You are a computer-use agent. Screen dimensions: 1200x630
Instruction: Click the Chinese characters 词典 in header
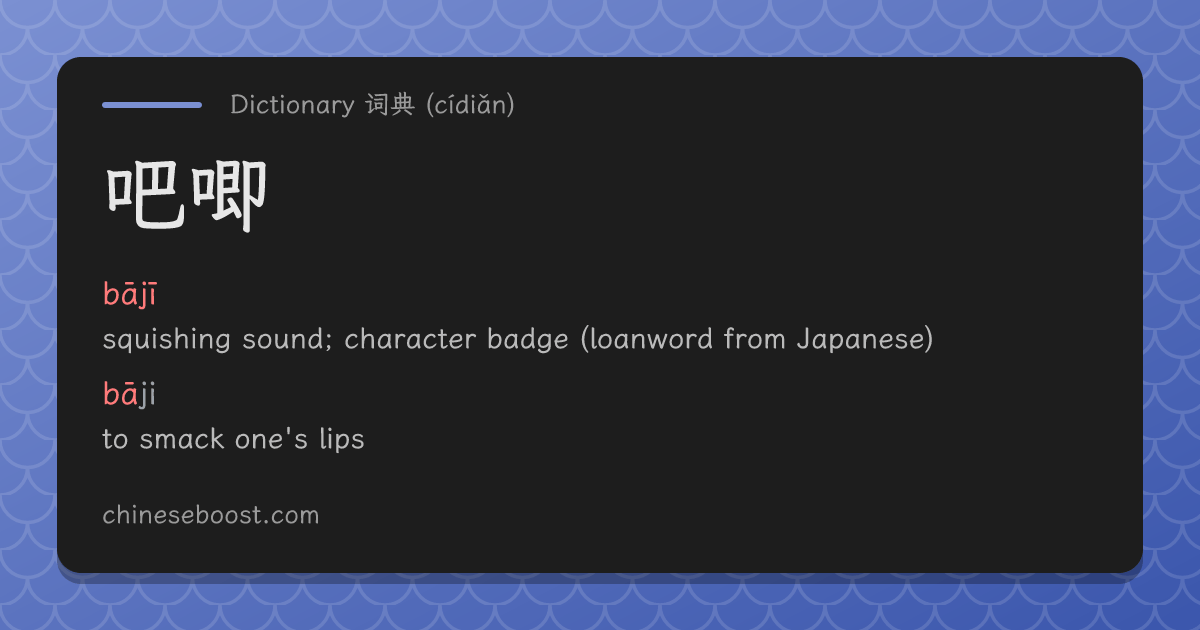click(389, 104)
